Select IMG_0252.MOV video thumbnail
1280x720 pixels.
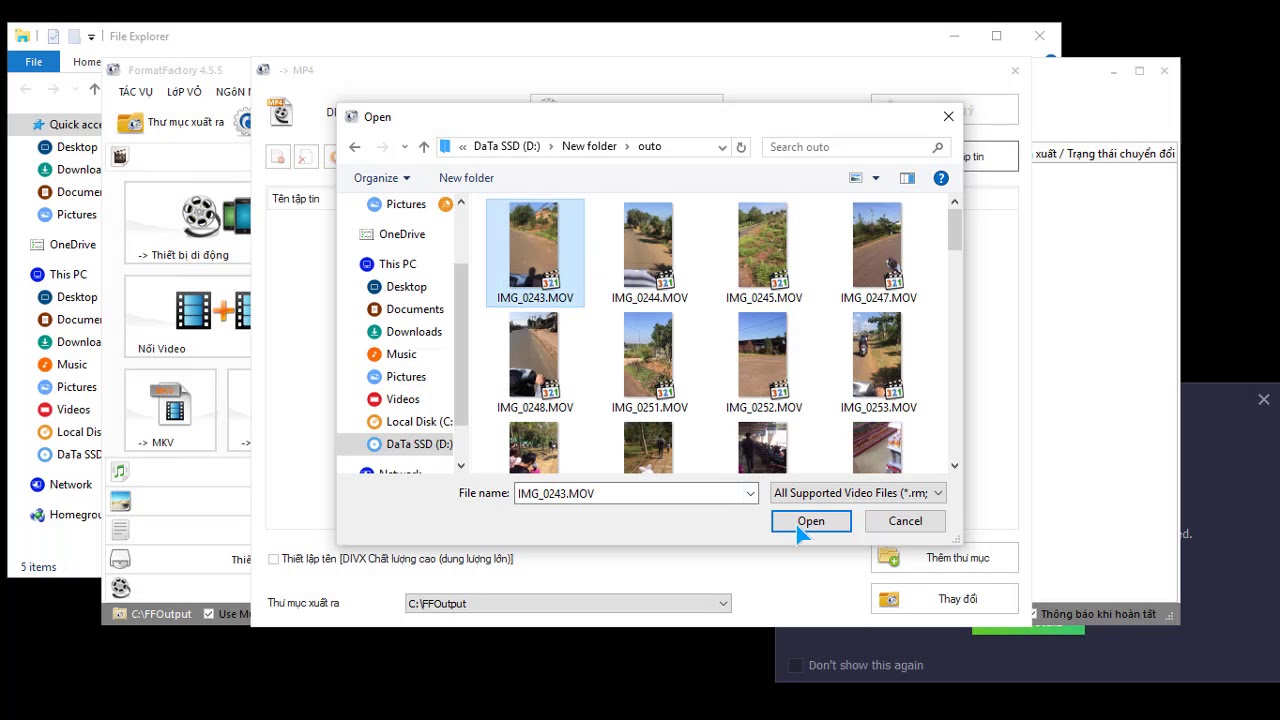click(x=764, y=363)
